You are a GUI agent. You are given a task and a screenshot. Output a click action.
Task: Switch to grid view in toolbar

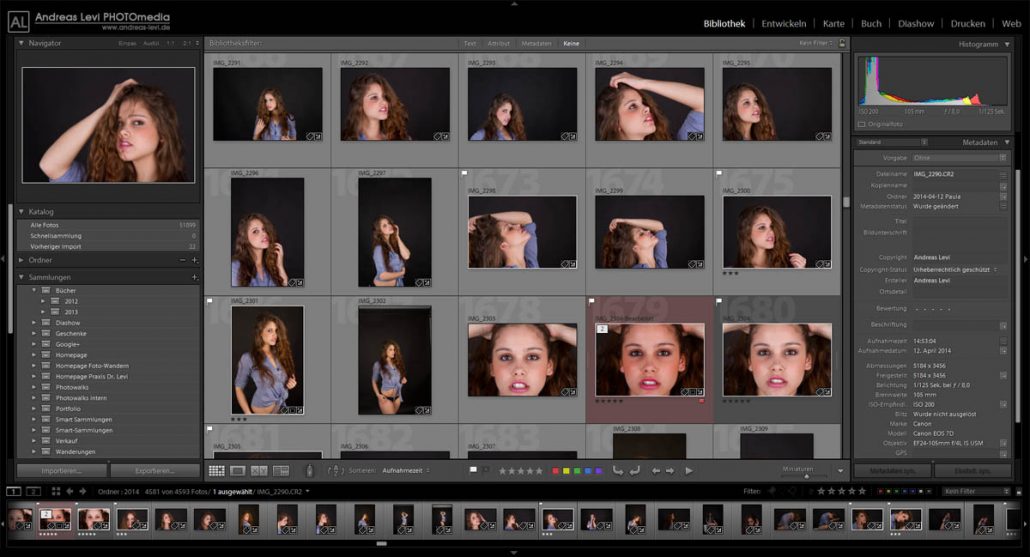[216, 471]
